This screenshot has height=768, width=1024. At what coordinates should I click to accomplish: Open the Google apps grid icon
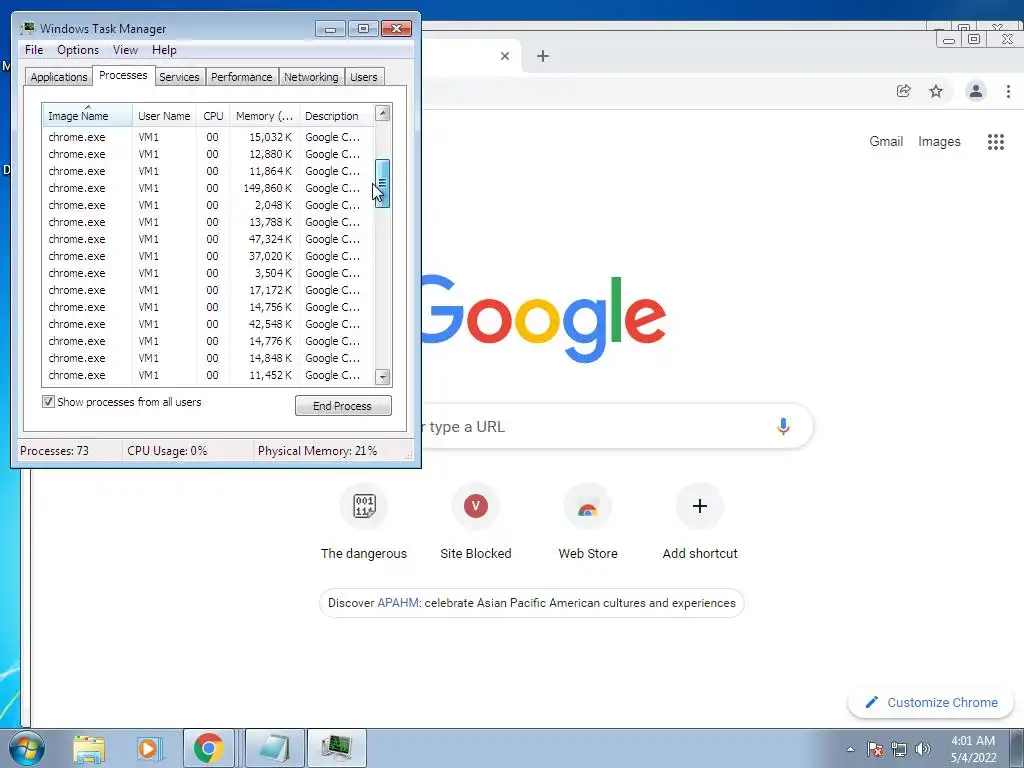tap(995, 142)
